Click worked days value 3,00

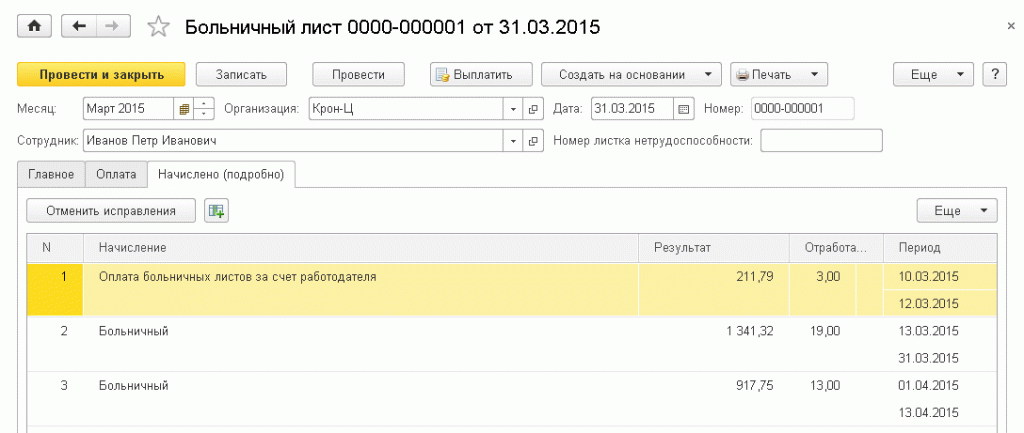(x=828, y=277)
